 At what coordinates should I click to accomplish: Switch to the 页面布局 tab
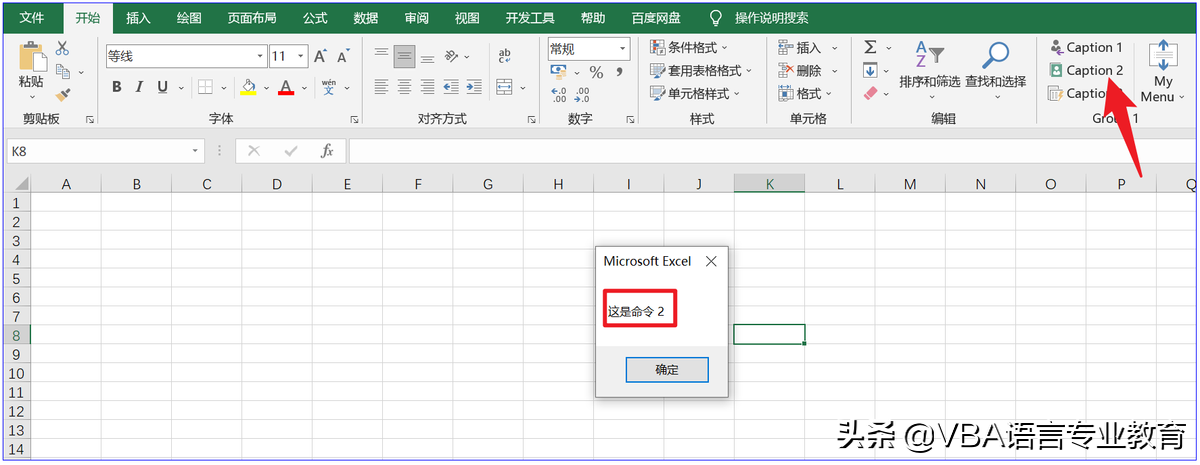[252, 18]
